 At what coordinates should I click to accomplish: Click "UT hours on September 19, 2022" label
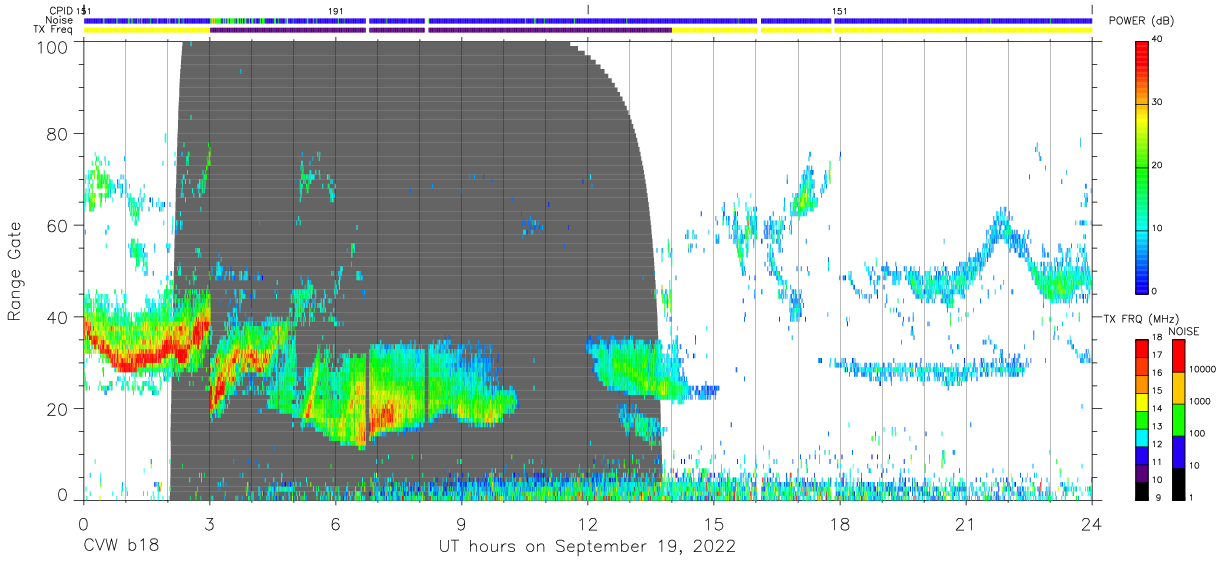point(587,547)
